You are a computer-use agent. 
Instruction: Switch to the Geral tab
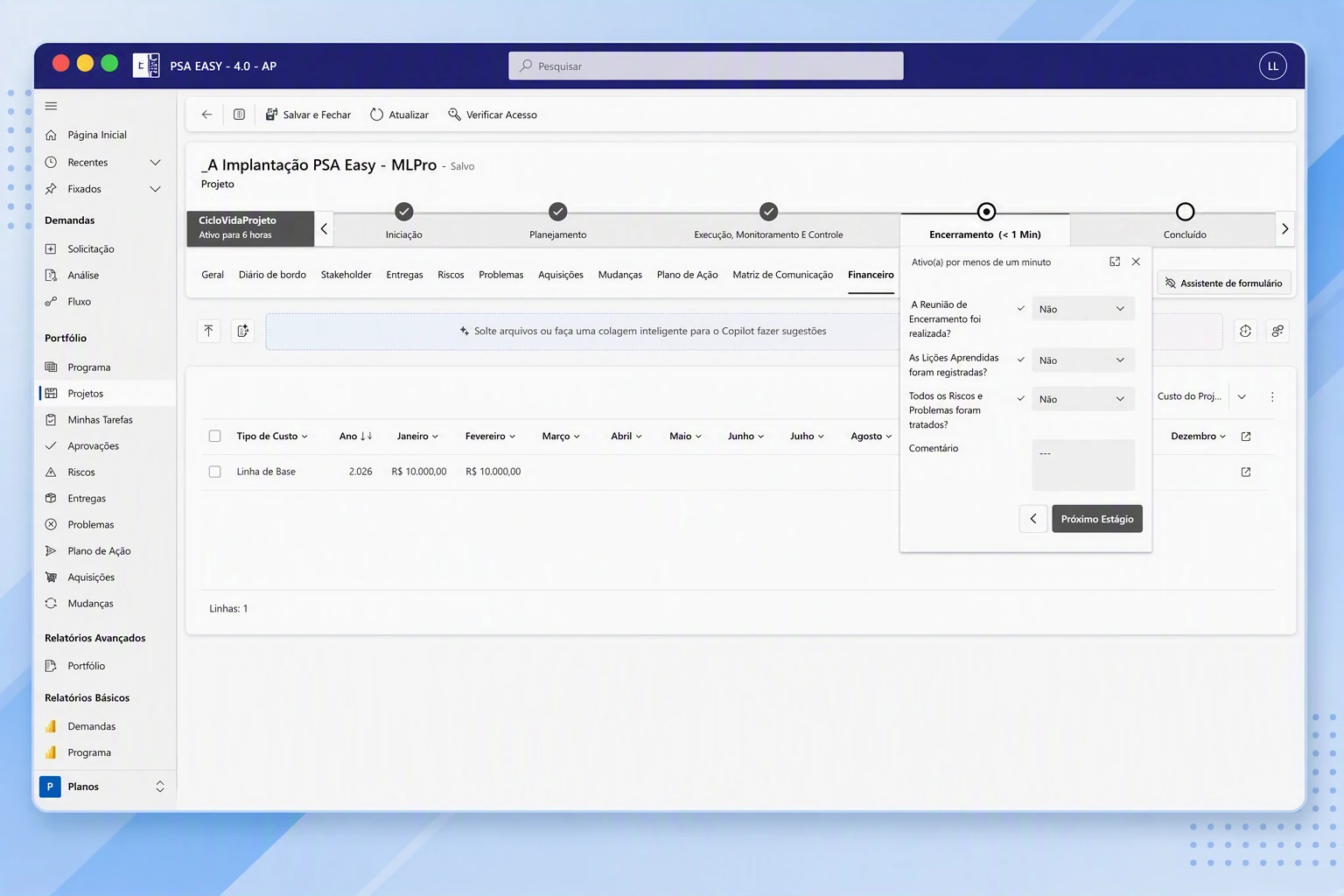pos(213,275)
